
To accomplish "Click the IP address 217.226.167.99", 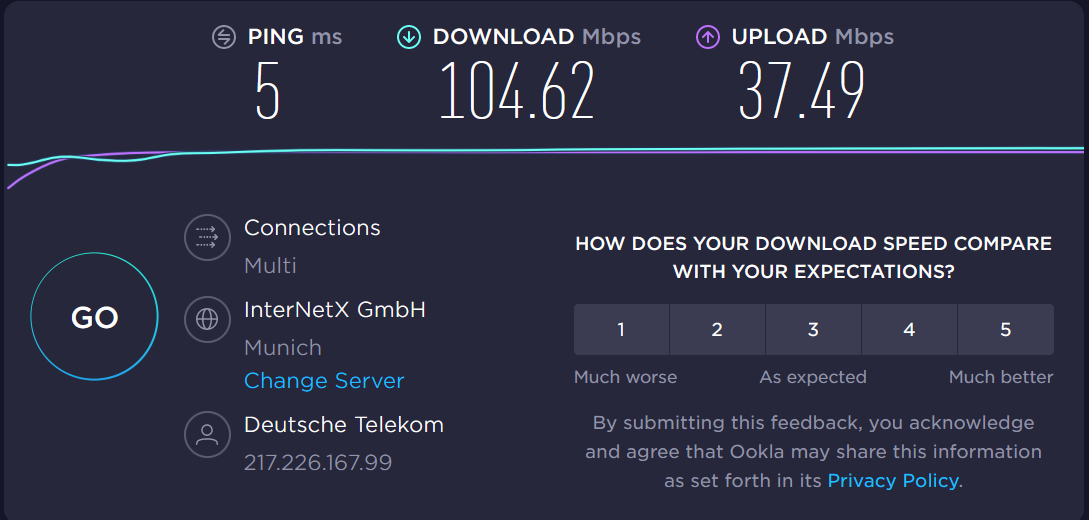I will (318, 462).
